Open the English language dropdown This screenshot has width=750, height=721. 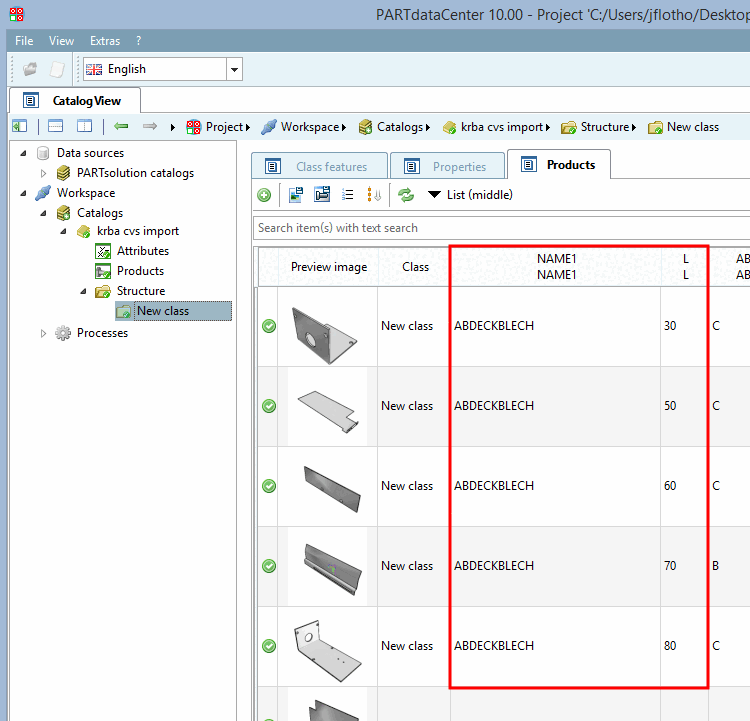[x=234, y=69]
